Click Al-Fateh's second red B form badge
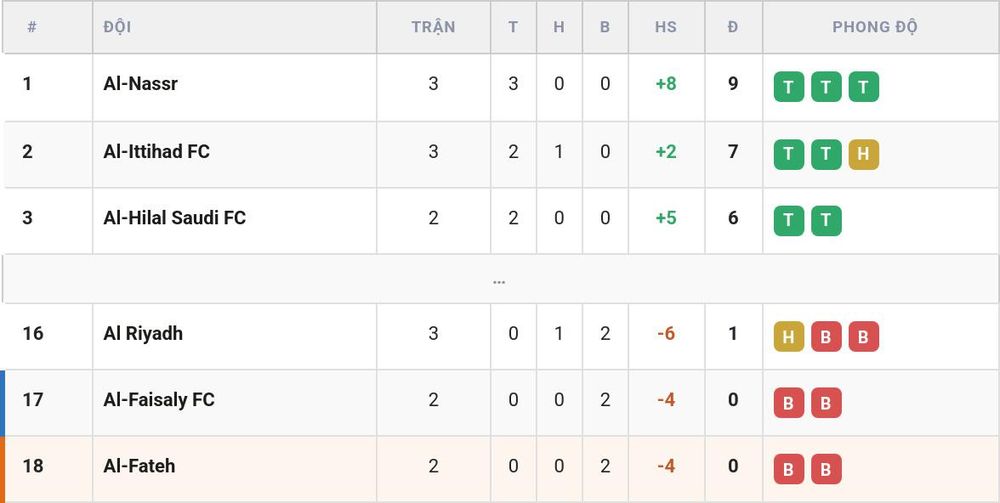This screenshot has width=1000, height=503. [826, 469]
